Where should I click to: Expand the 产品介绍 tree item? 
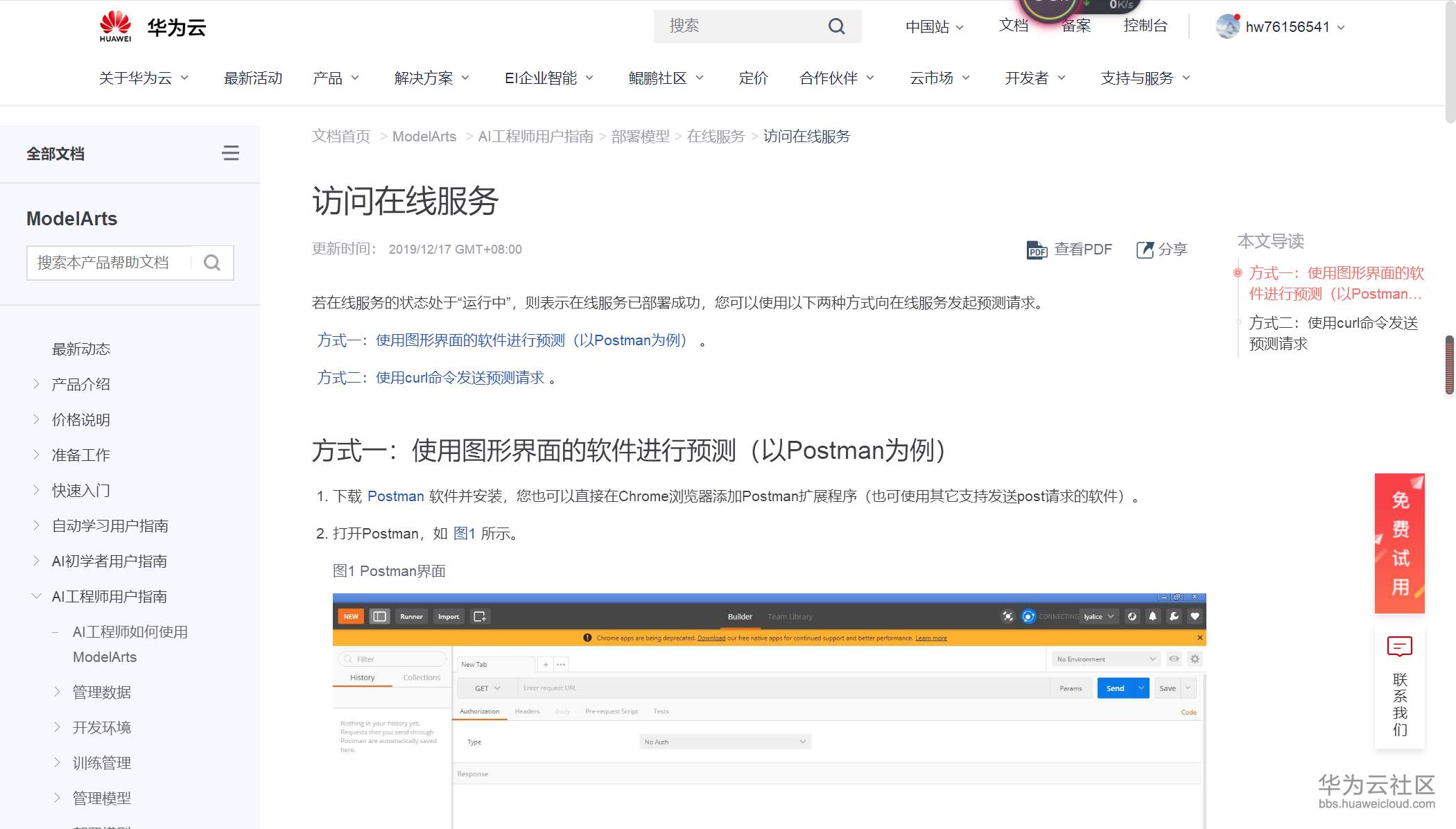tap(37, 384)
